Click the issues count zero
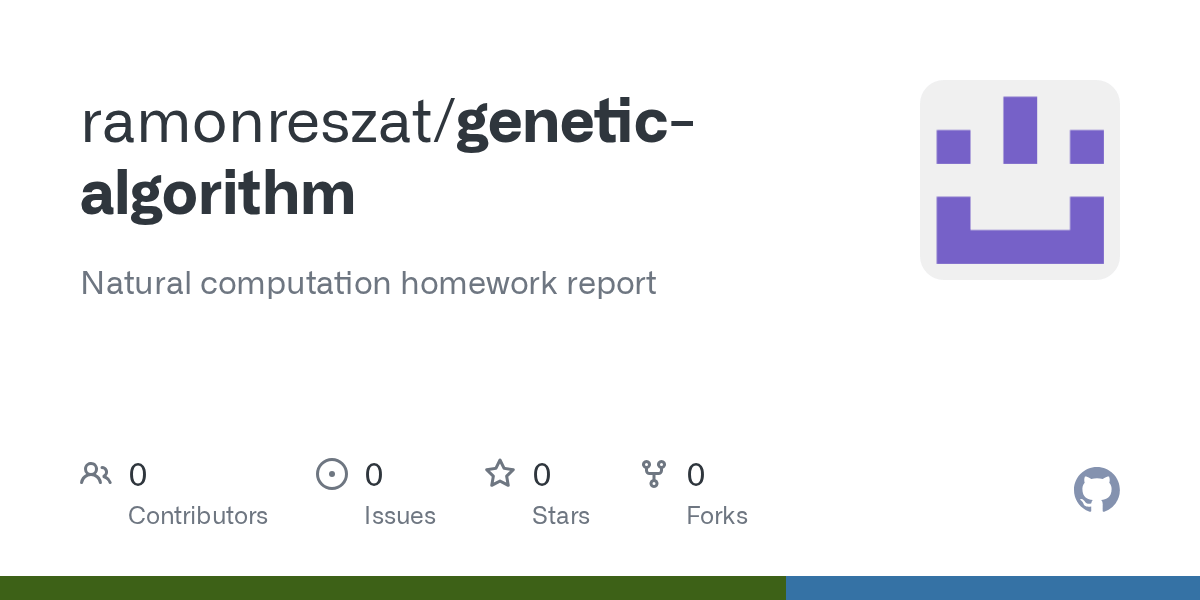 coord(374,474)
